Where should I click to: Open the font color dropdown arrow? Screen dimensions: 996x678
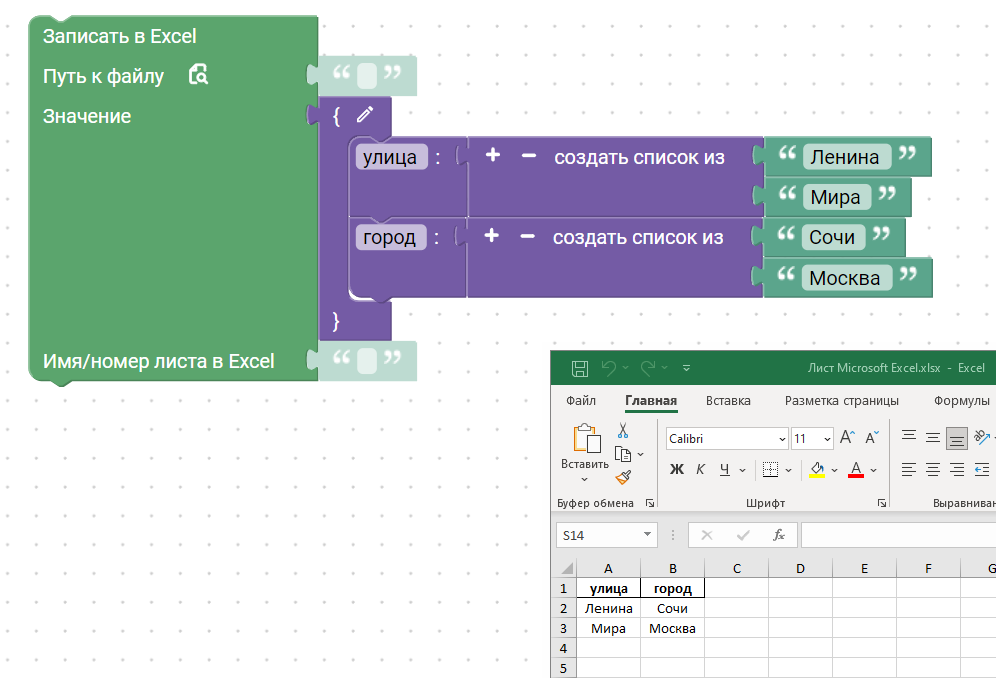873,470
